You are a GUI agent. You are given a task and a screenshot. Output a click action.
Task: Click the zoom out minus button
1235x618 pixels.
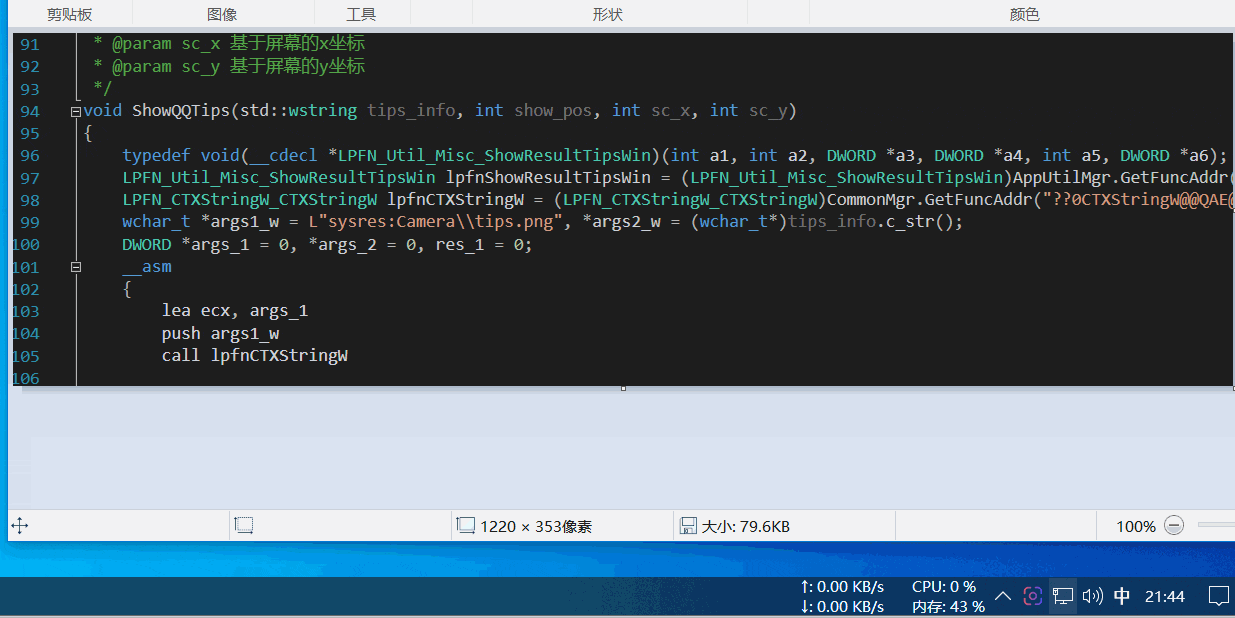point(1174,524)
